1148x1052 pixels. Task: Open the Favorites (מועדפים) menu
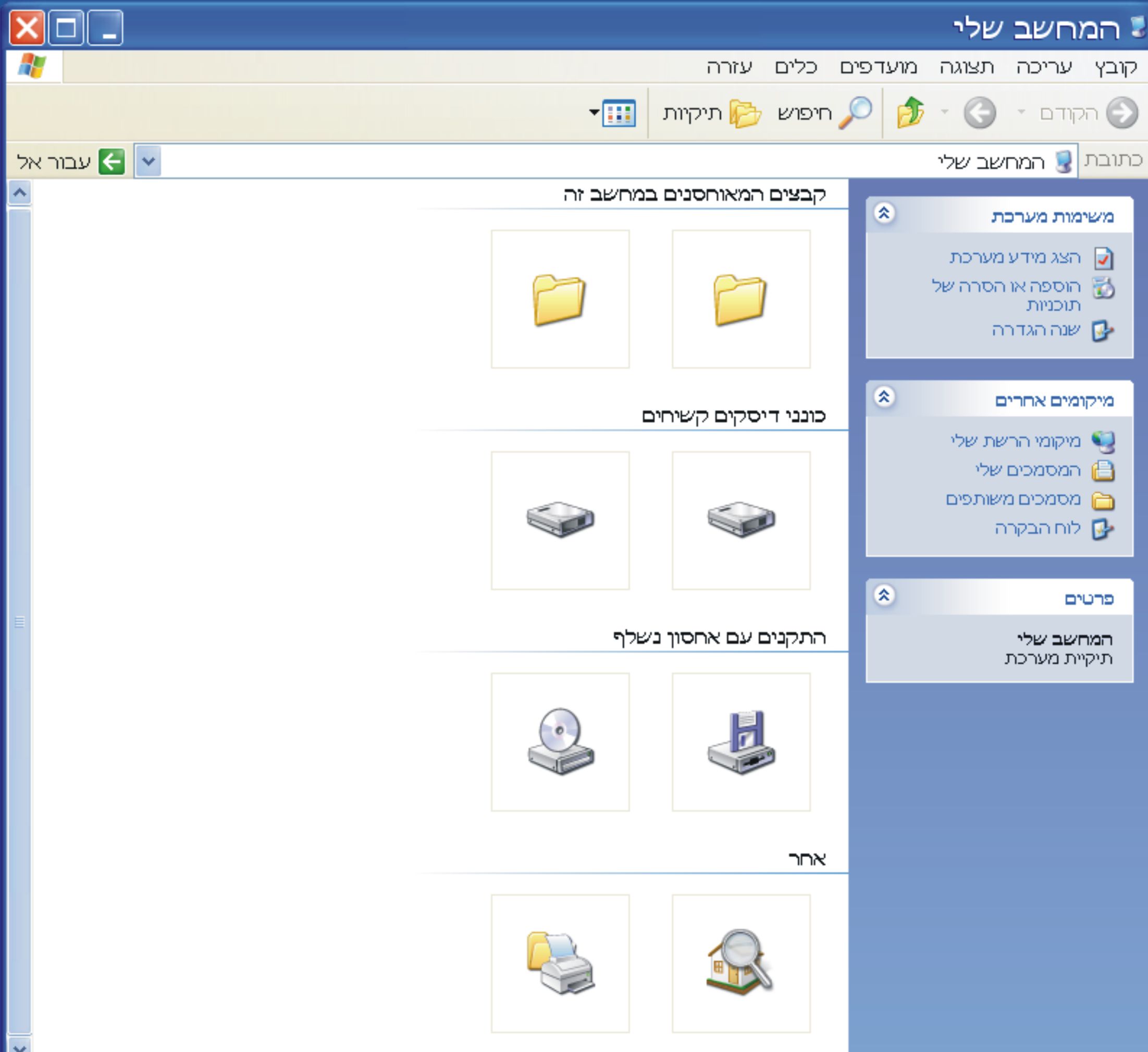pos(879,67)
